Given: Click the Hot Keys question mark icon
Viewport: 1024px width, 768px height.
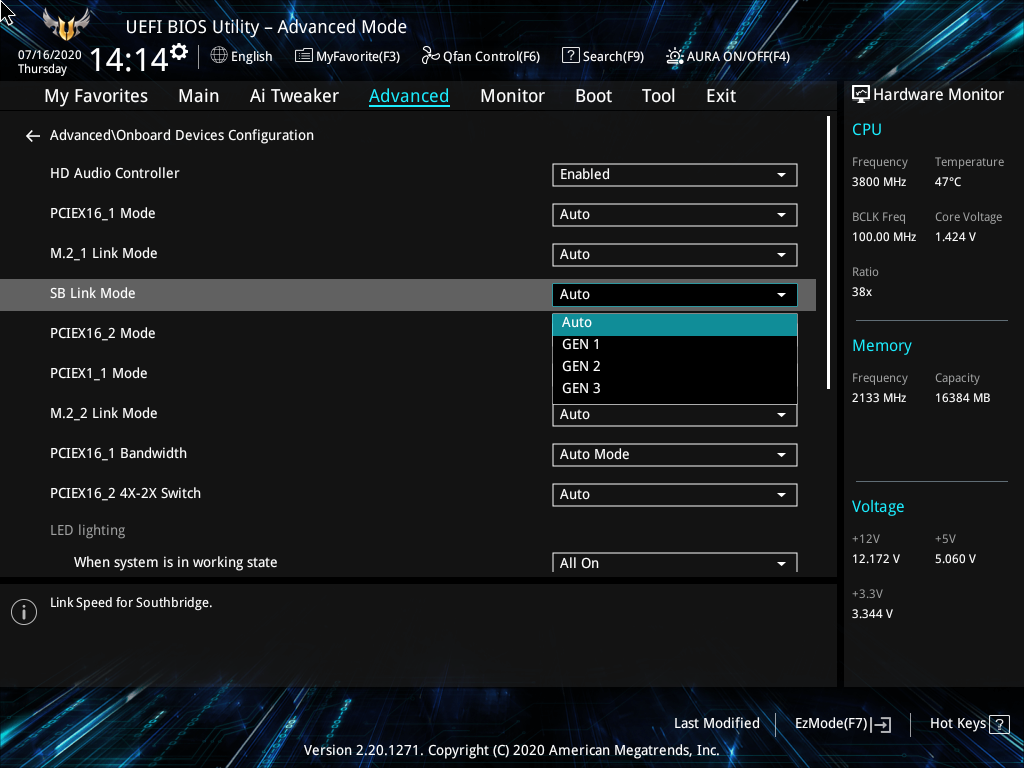Looking at the screenshot, I should pyautogui.click(x=999, y=724).
